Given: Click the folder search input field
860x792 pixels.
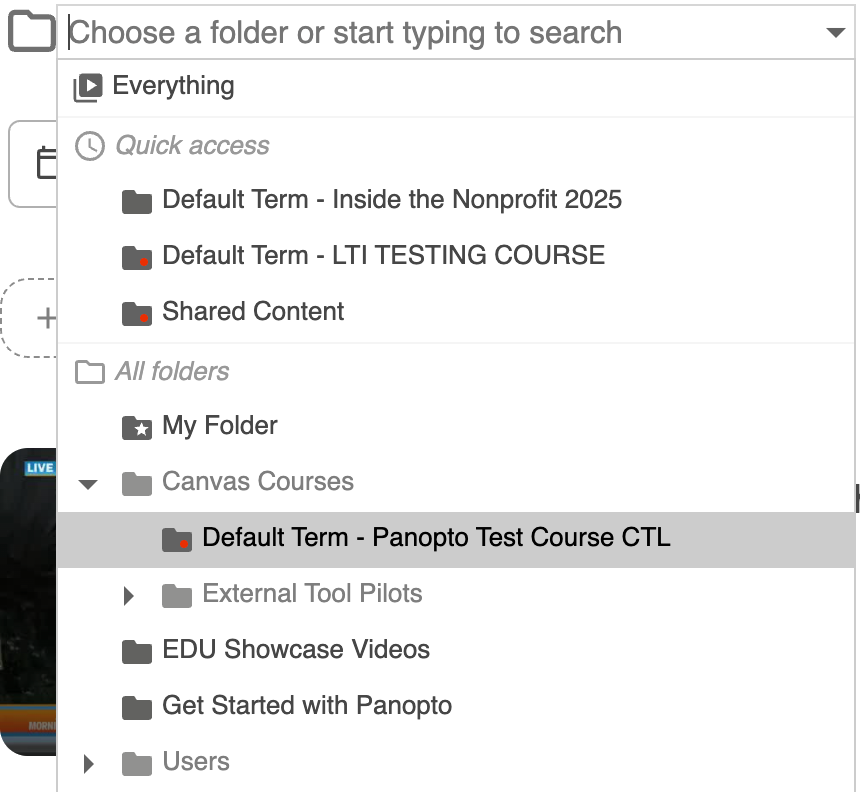Looking at the screenshot, I should click(440, 33).
